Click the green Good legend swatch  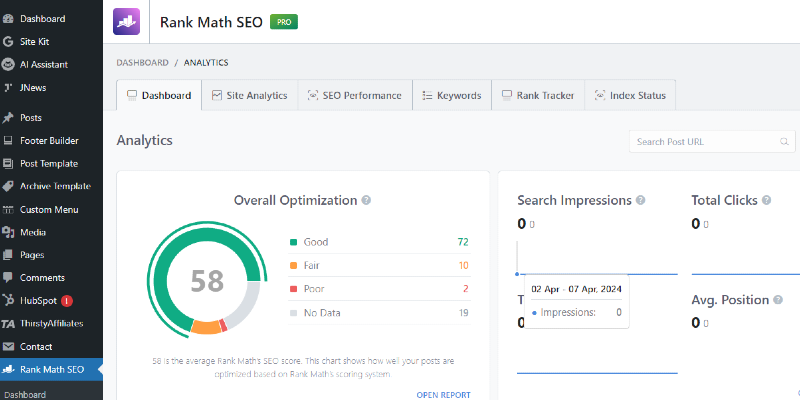pos(293,242)
